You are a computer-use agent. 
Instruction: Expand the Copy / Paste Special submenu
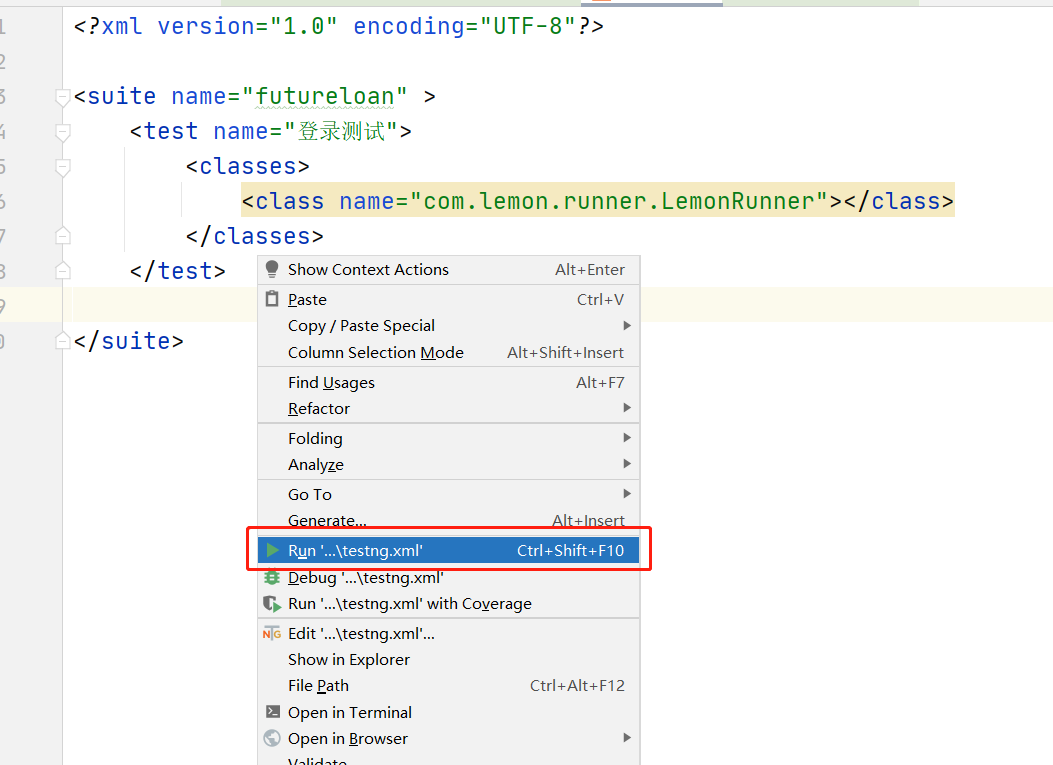tap(360, 326)
